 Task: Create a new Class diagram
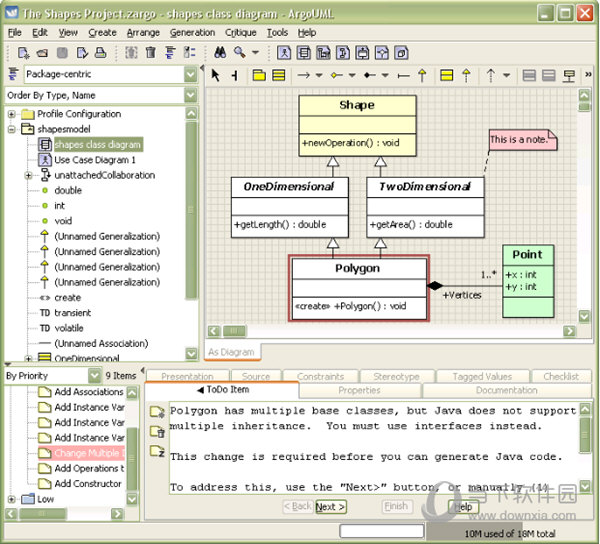pos(304,53)
